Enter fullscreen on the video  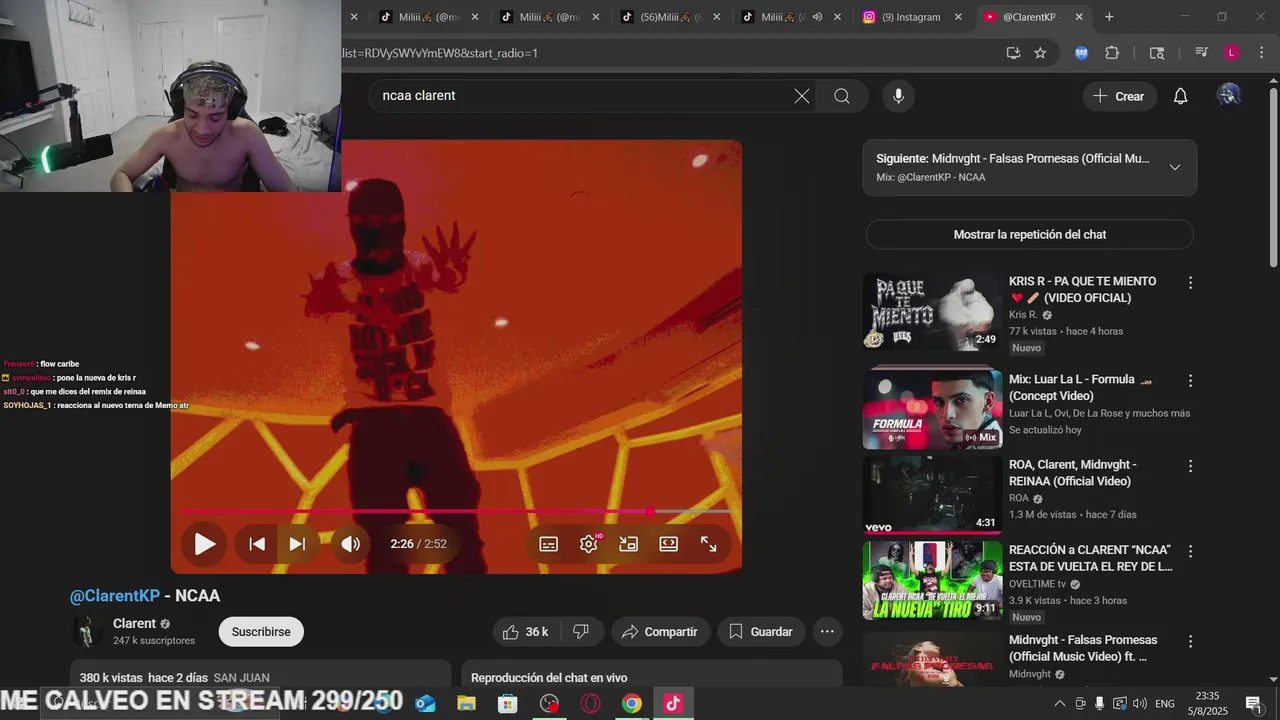coord(708,544)
